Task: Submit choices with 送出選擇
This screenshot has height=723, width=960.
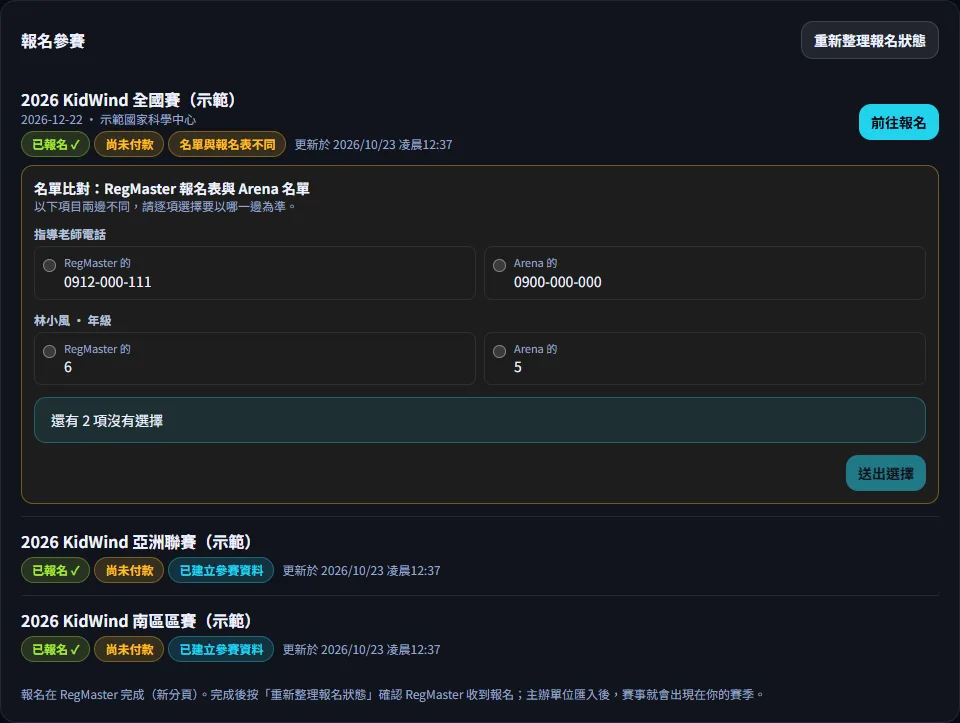Action: click(x=885, y=473)
